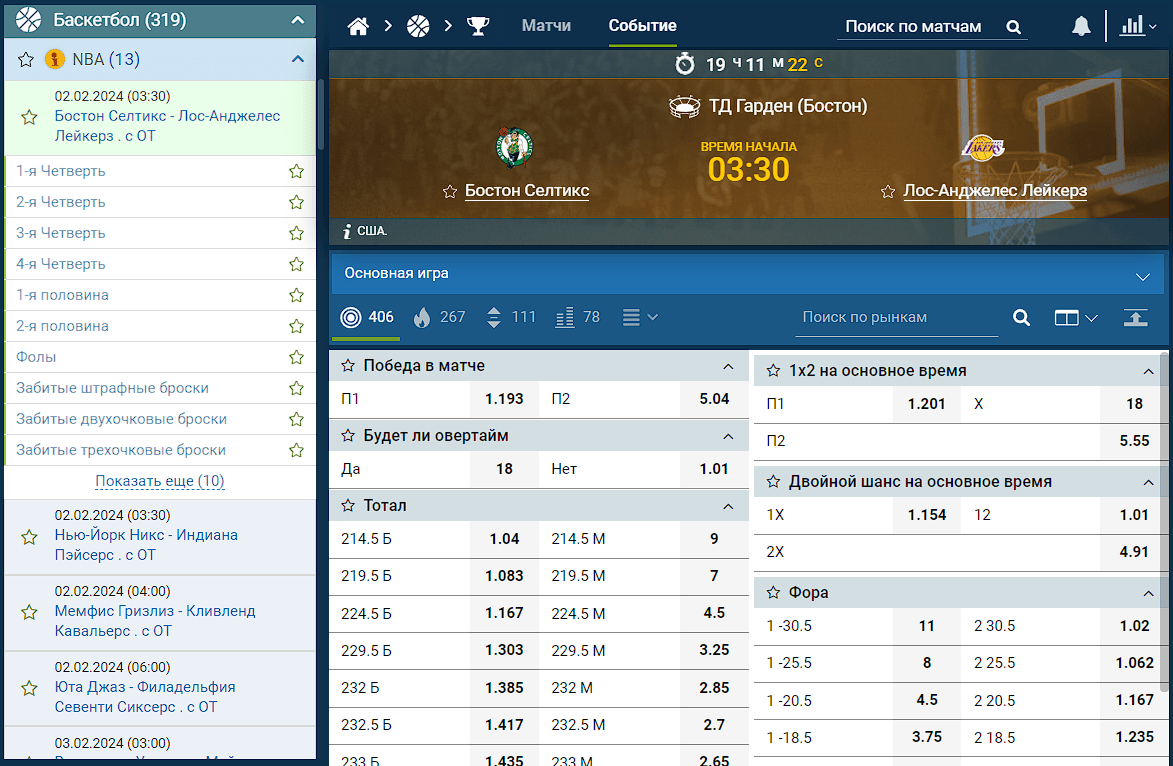This screenshot has height=766, width=1173.
Task: Switch to the Событие tab
Action: tap(642, 25)
